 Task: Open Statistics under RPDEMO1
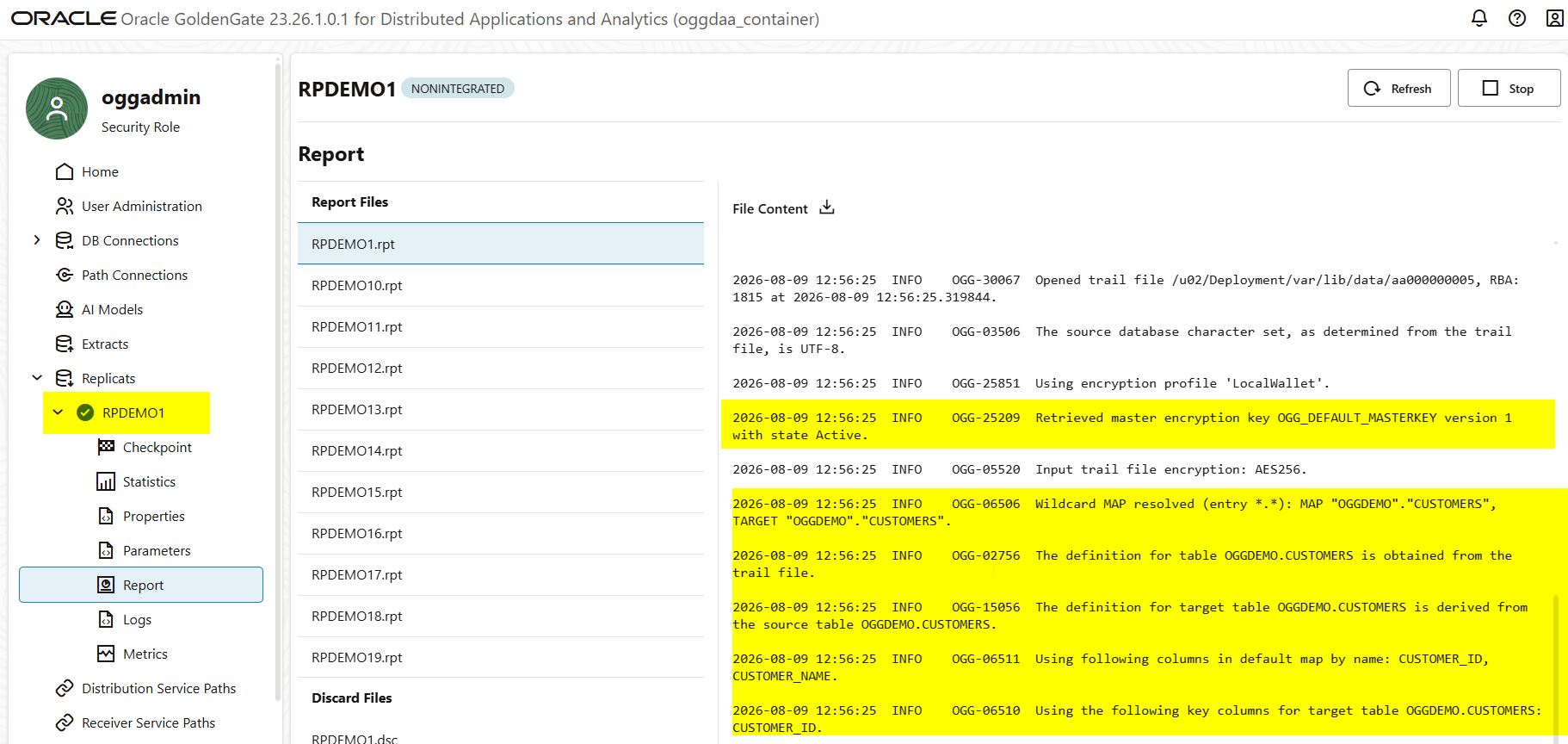tap(149, 481)
